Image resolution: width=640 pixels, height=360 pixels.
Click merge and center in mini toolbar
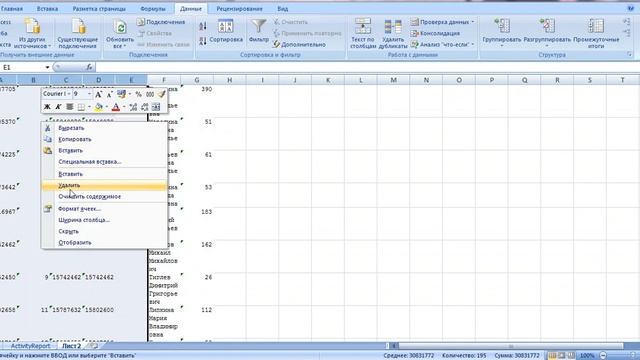pos(156,107)
